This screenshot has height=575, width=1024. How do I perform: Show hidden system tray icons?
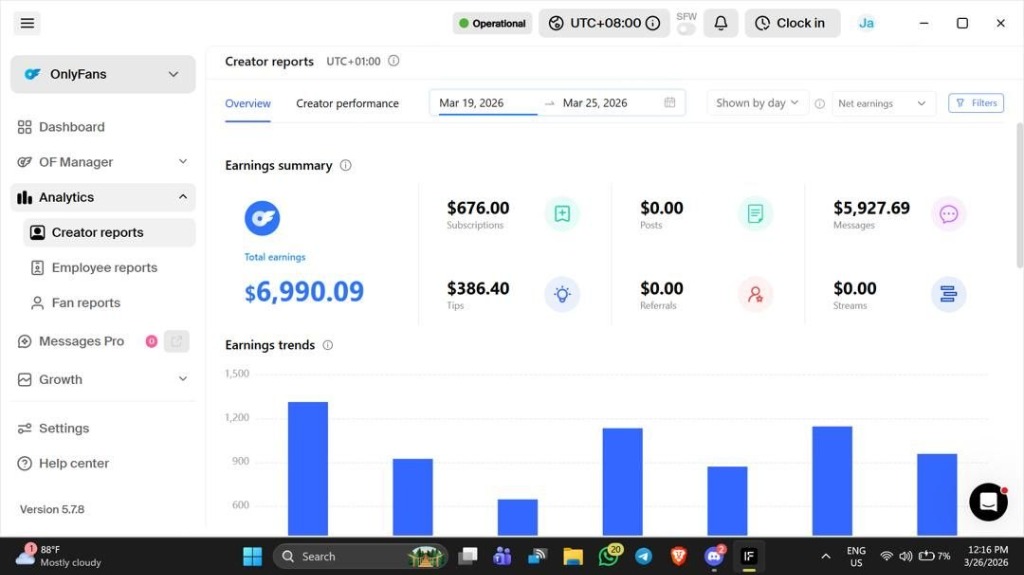tap(825, 557)
